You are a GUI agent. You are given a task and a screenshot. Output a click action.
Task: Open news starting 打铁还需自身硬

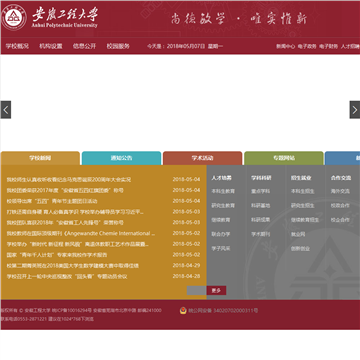(x=75, y=212)
